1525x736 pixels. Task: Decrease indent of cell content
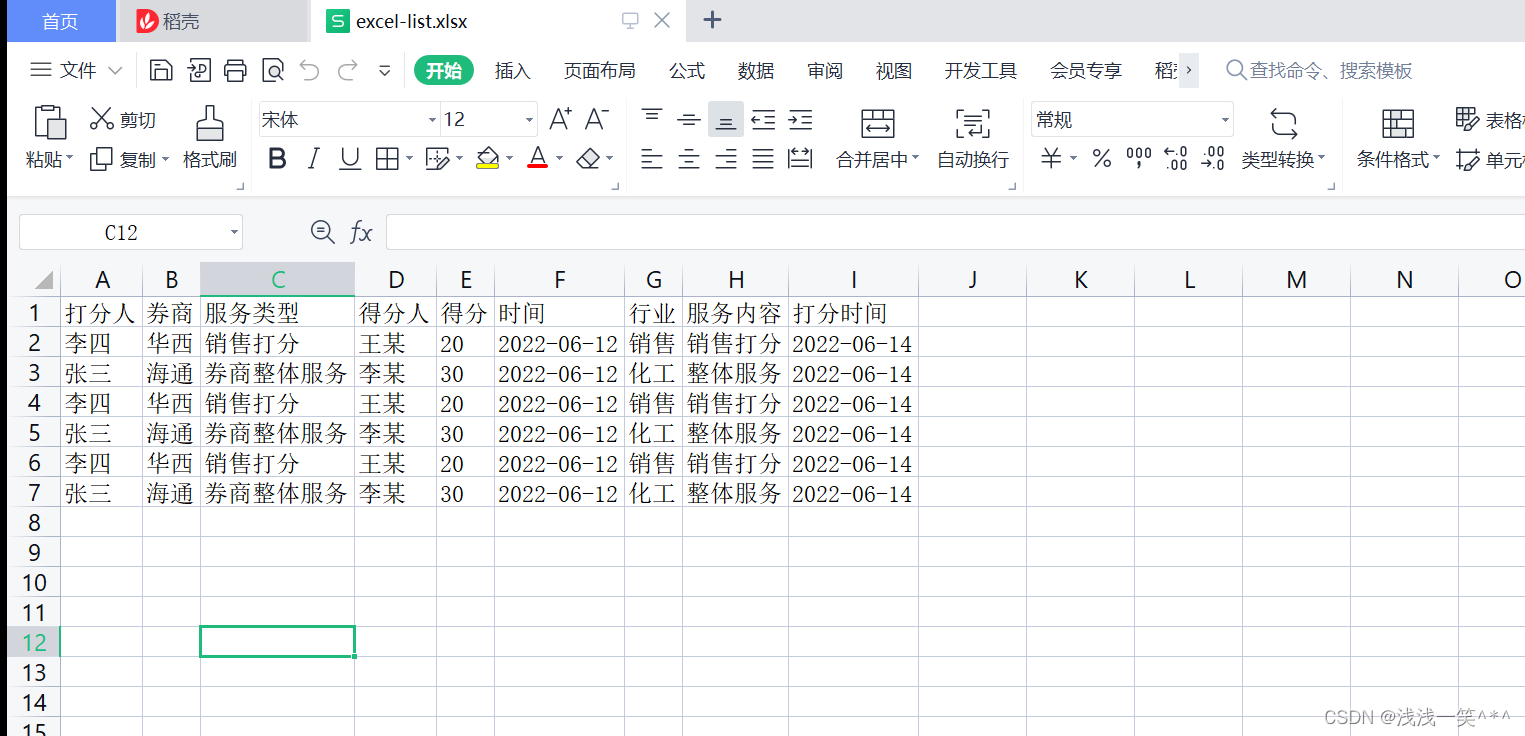coord(763,119)
